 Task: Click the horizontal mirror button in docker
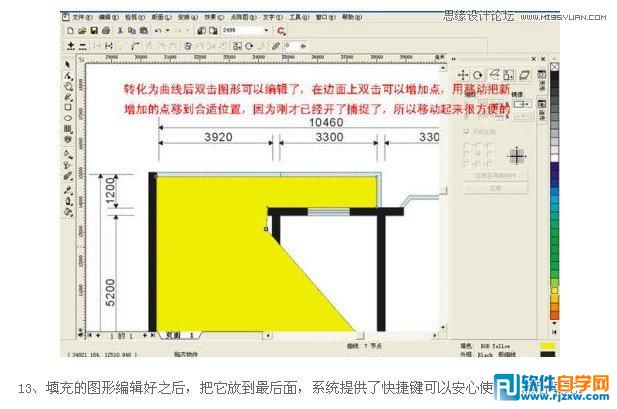click(522, 104)
